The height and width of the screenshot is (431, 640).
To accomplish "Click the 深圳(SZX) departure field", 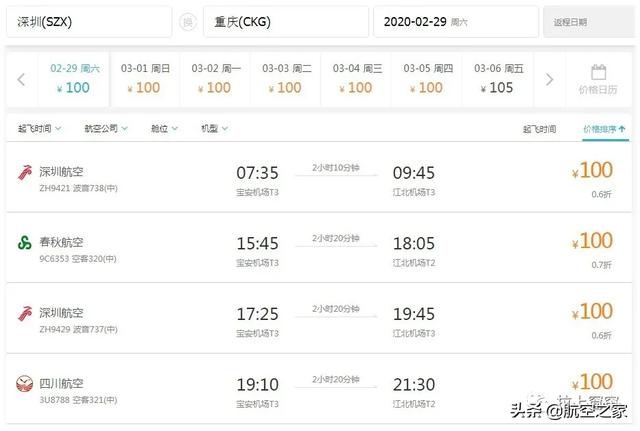I will click(x=89, y=22).
